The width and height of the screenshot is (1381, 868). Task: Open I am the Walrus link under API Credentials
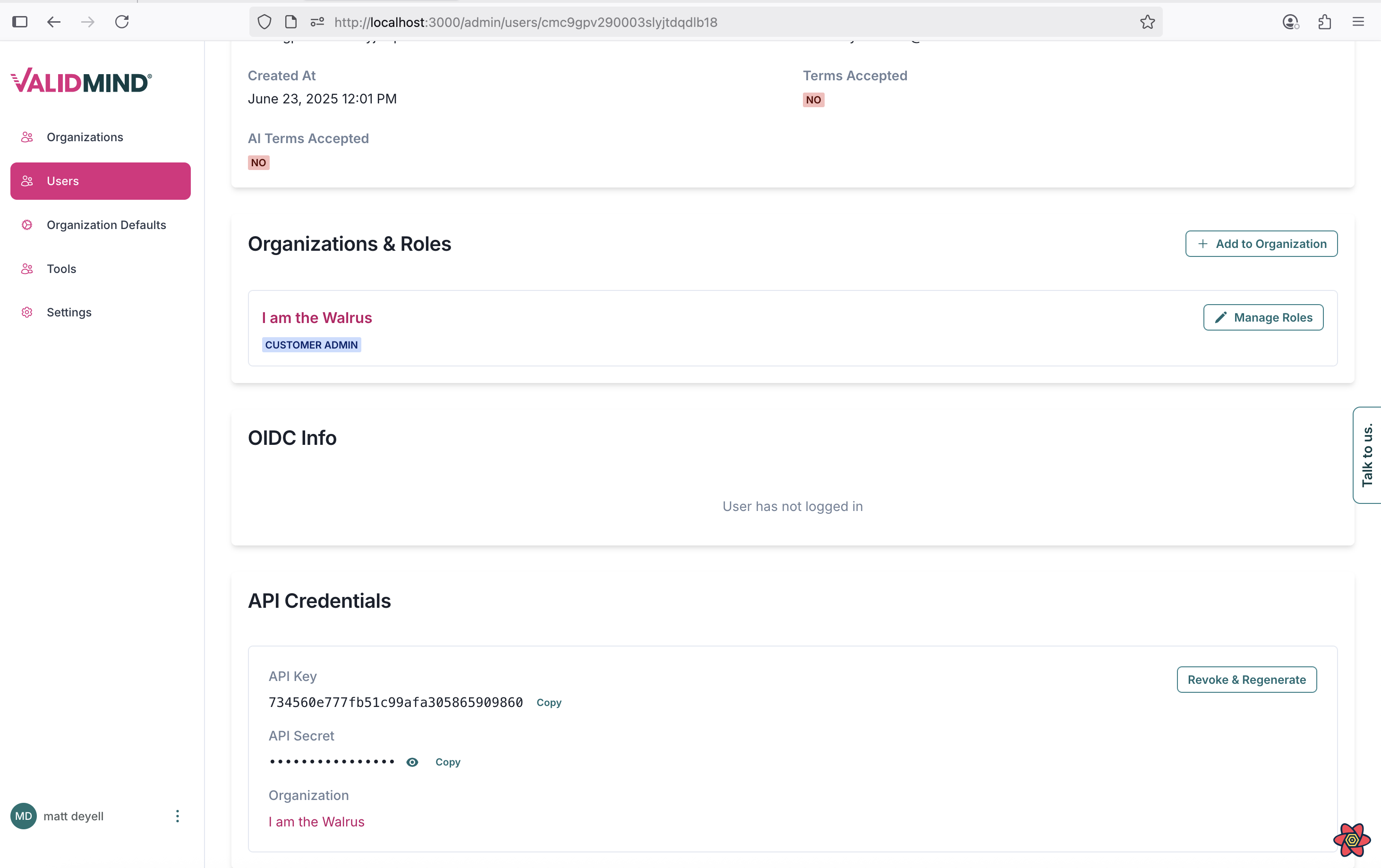[316, 822]
